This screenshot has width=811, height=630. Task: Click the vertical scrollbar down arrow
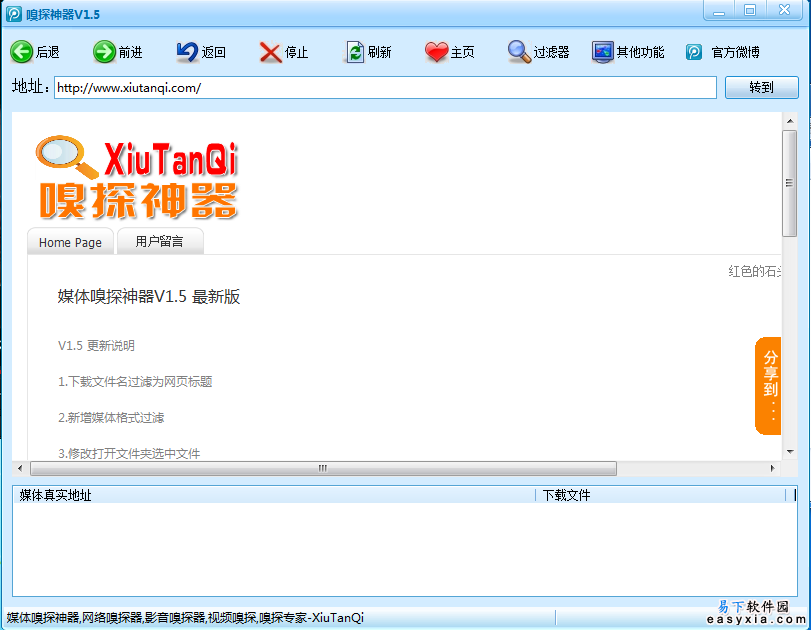click(790, 452)
